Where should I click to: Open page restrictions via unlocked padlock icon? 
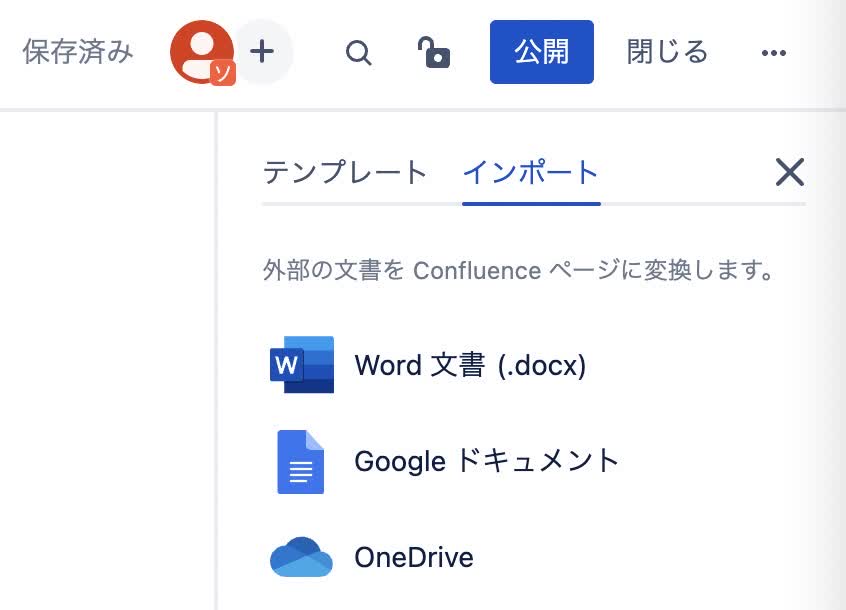point(434,53)
